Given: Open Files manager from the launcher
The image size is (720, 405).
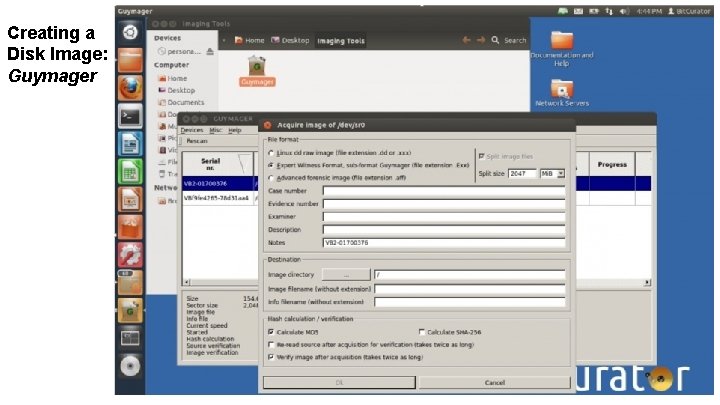Looking at the screenshot, I should click(x=130, y=61).
